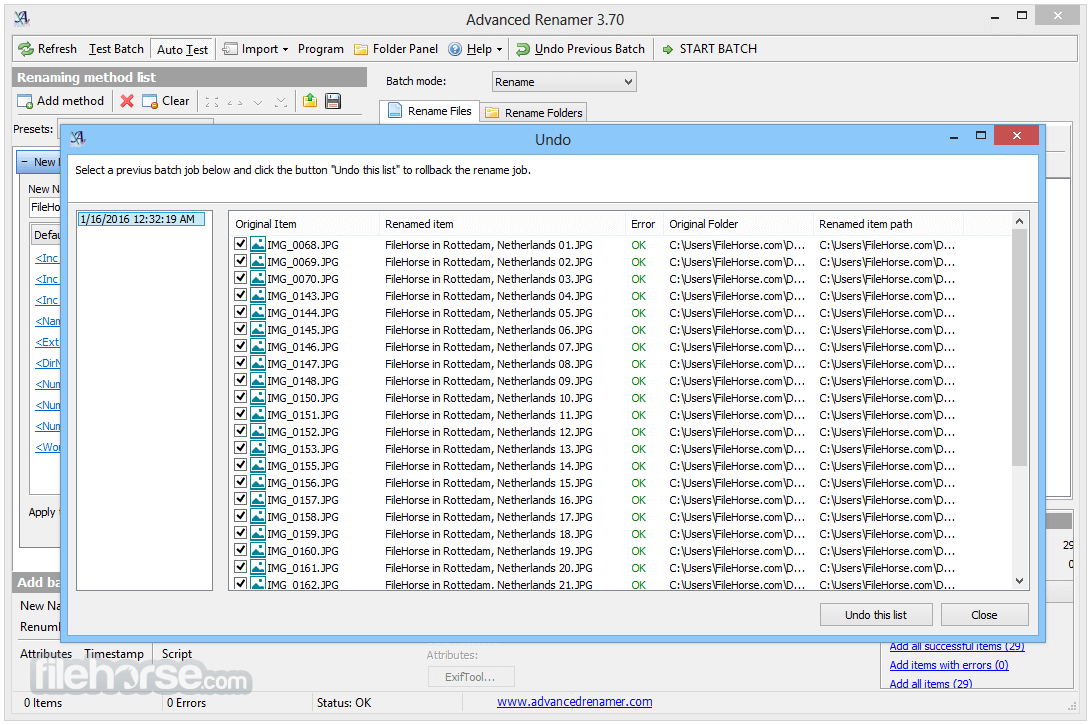
Task: Open the Program menu
Action: (x=321, y=49)
